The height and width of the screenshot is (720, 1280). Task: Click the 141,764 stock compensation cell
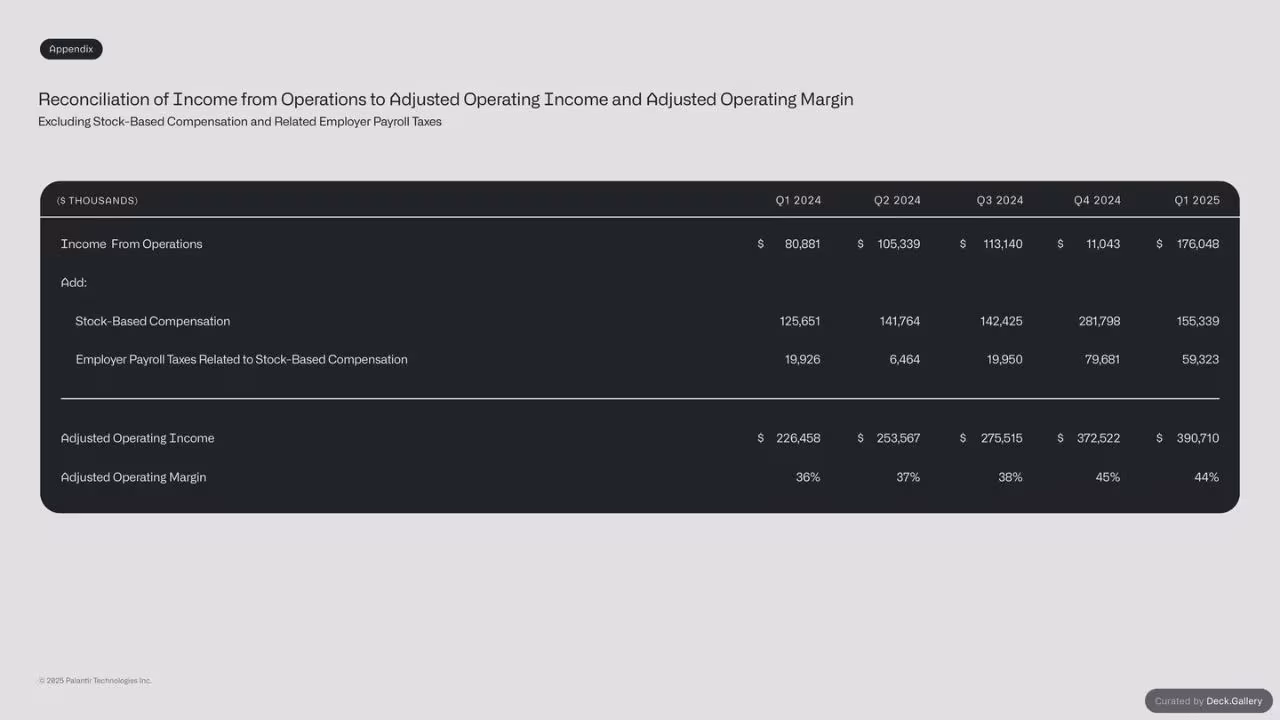900,321
